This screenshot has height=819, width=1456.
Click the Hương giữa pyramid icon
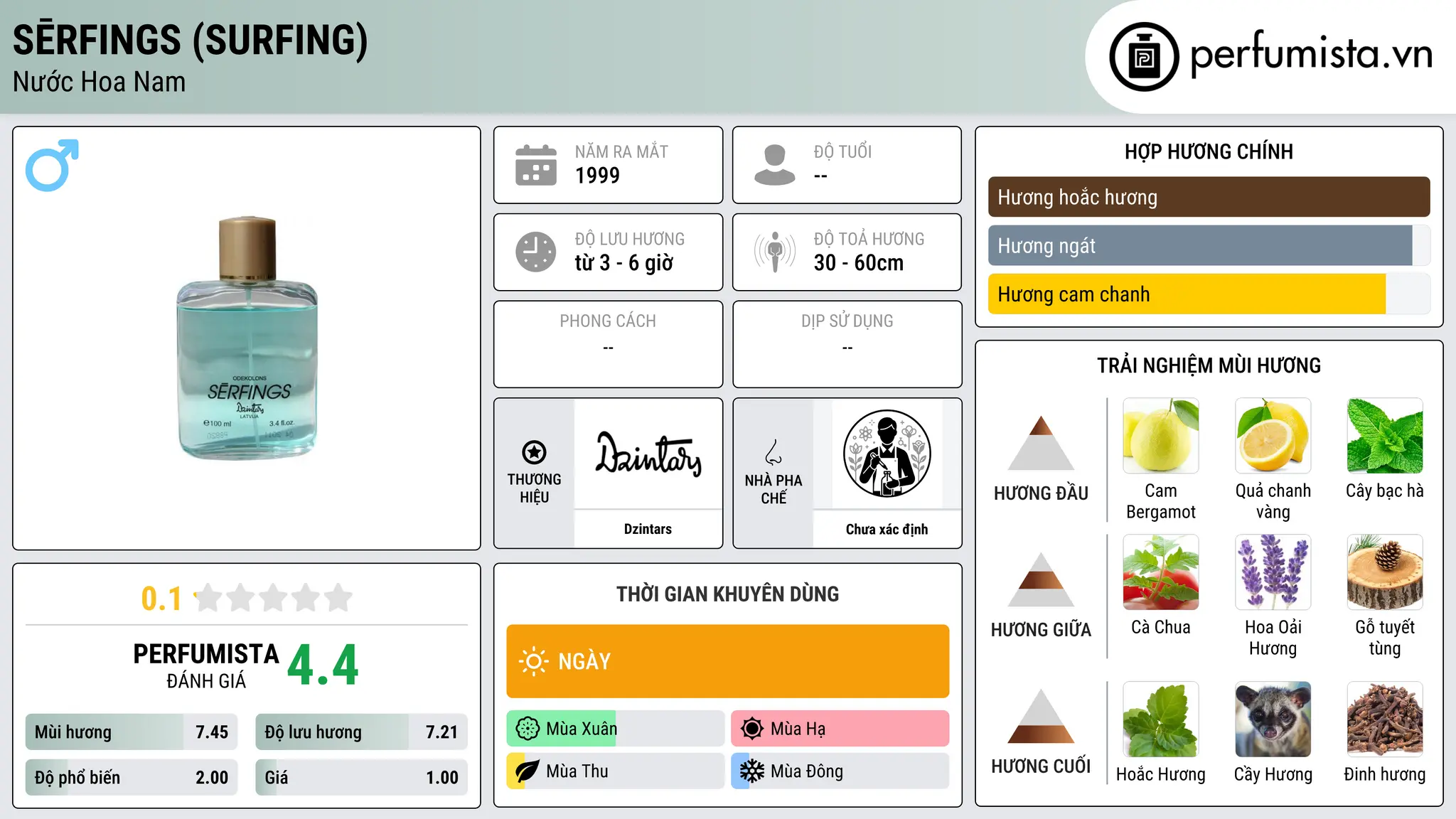click(x=1041, y=579)
